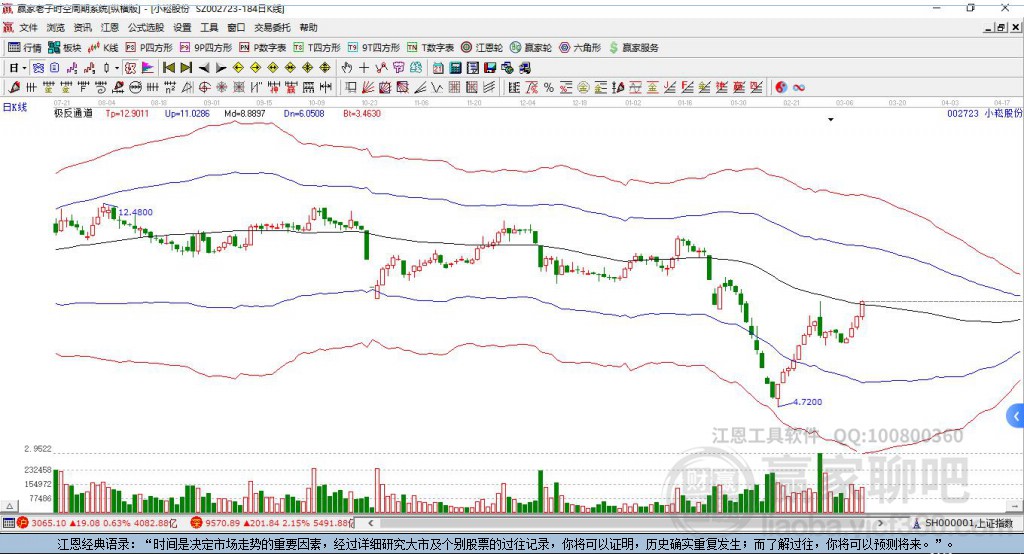1024x554 pixels.
Task: Toggle the highlighted red 极反 channel button
Action: point(131,68)
